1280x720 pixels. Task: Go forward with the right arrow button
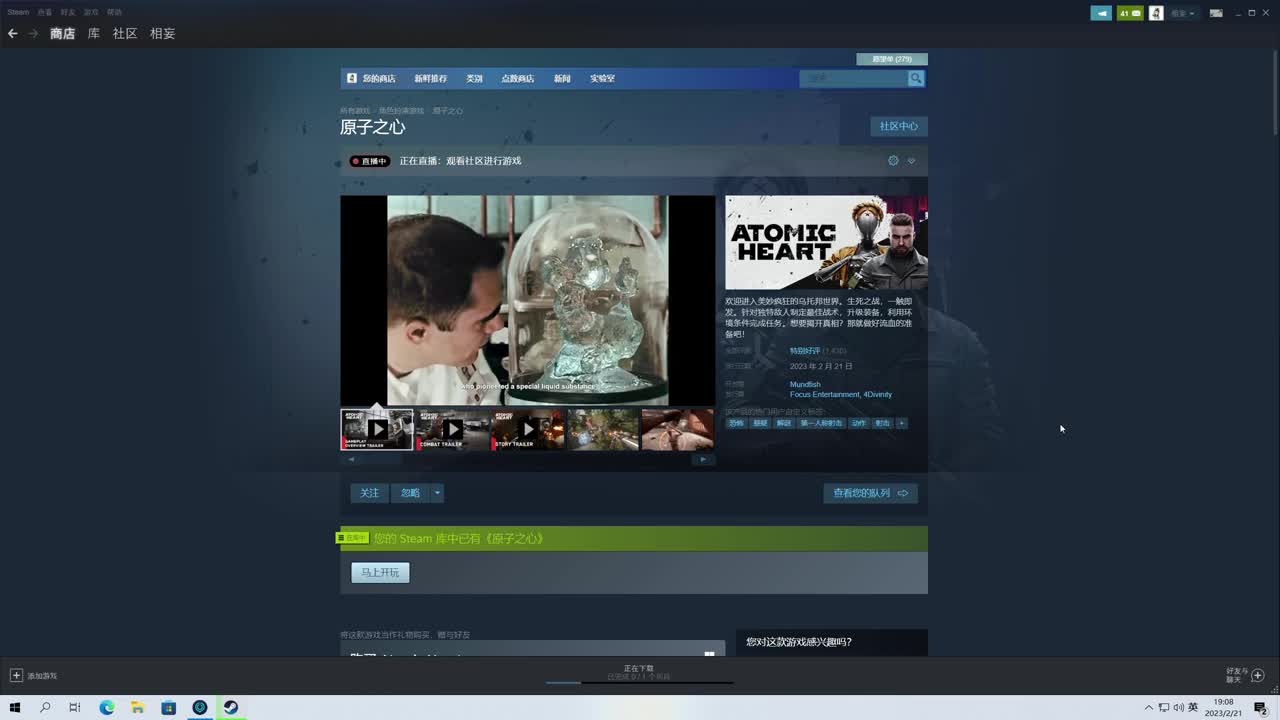[33, 33]
